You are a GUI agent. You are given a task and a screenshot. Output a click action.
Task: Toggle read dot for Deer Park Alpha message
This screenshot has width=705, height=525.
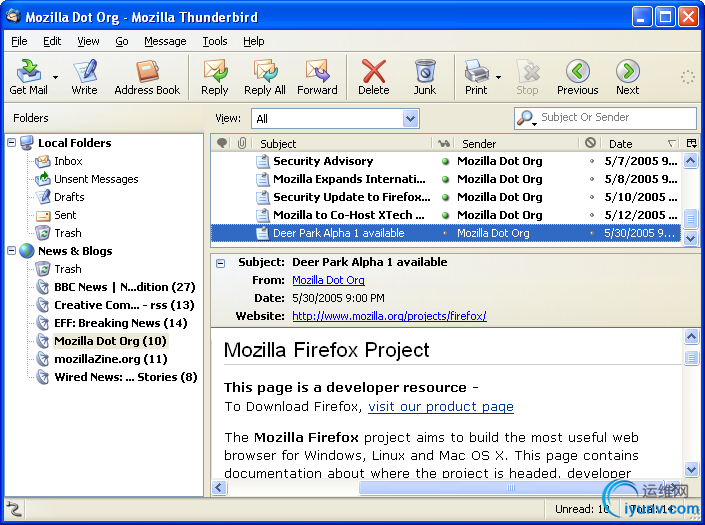coord(445,233)
